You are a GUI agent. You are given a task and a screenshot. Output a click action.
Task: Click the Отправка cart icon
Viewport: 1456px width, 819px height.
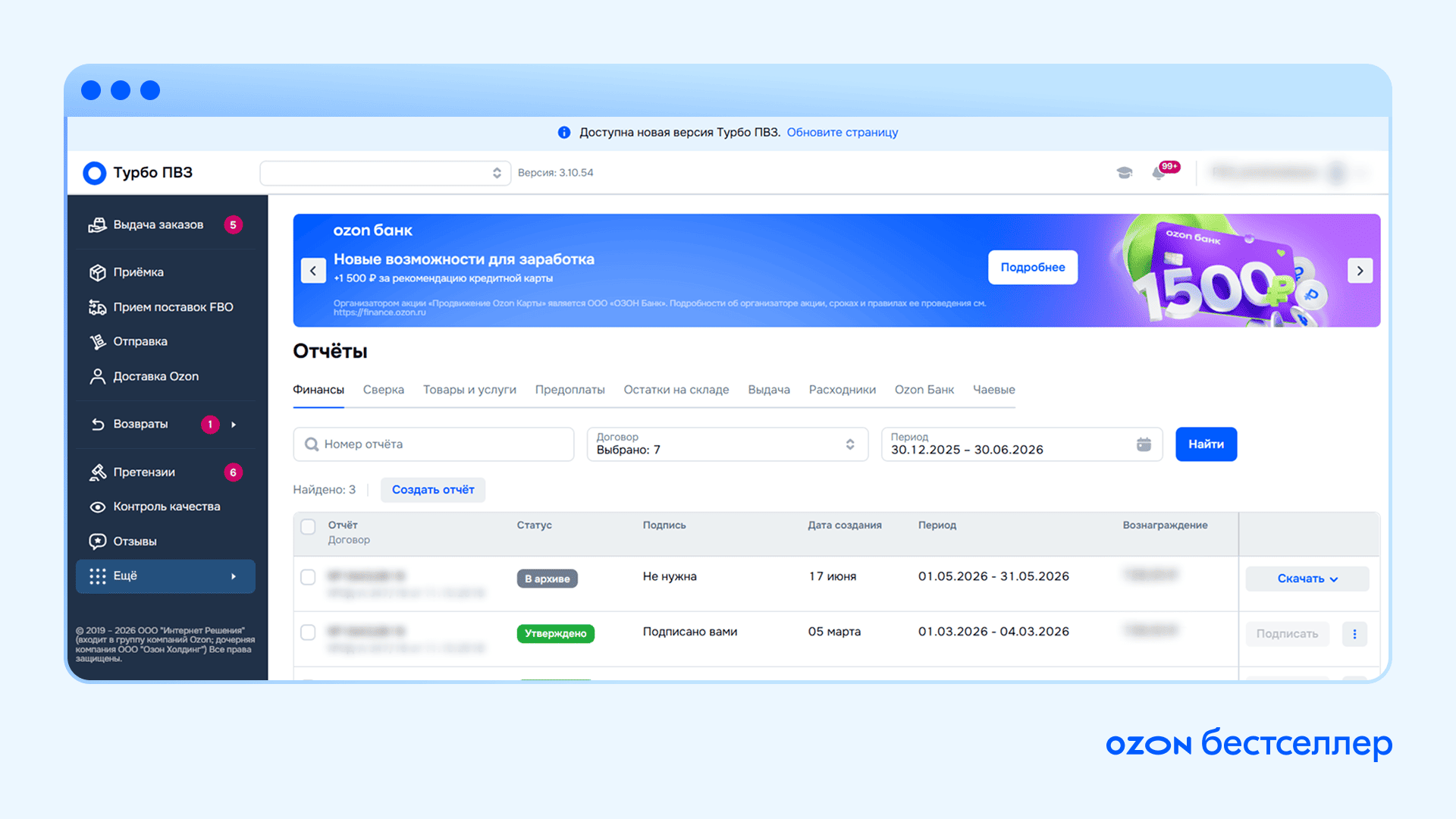click(97, 342)
